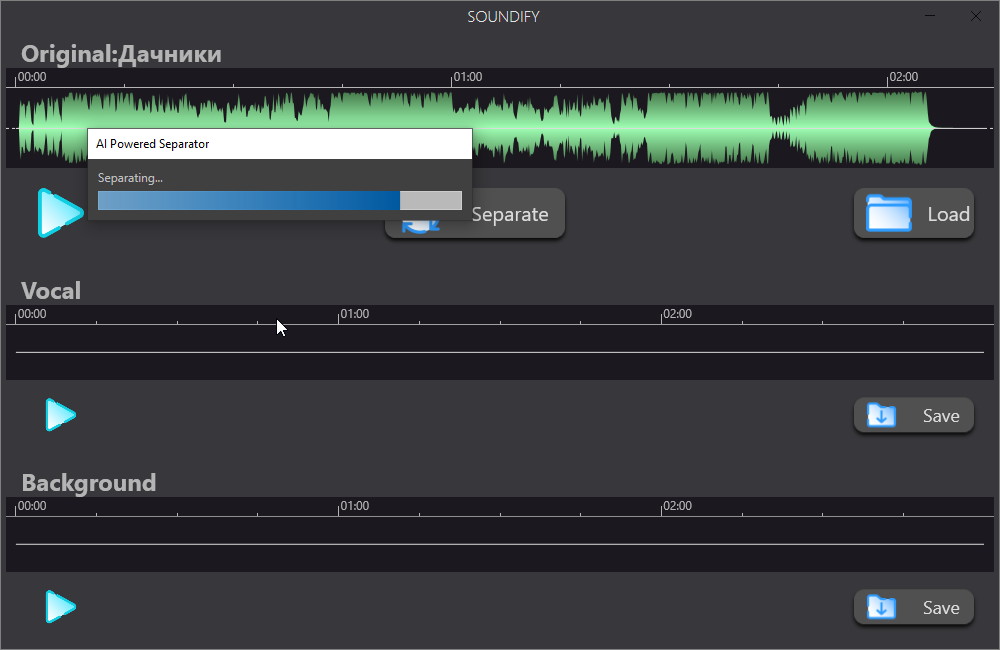The width and height of the screenshot is (1000, 650).
Task: Click the Separate refresh arrows icon
Action: click(421, 226)
